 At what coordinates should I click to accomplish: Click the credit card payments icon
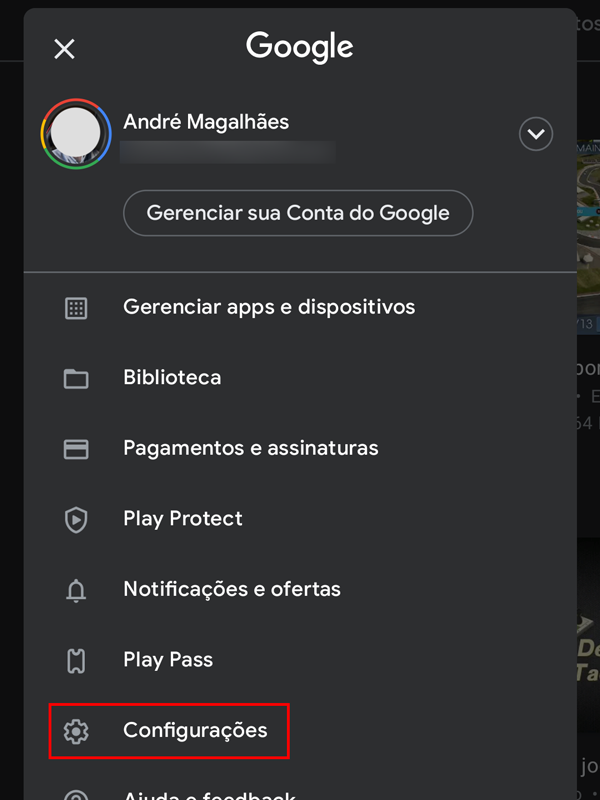tap(76, 449)
